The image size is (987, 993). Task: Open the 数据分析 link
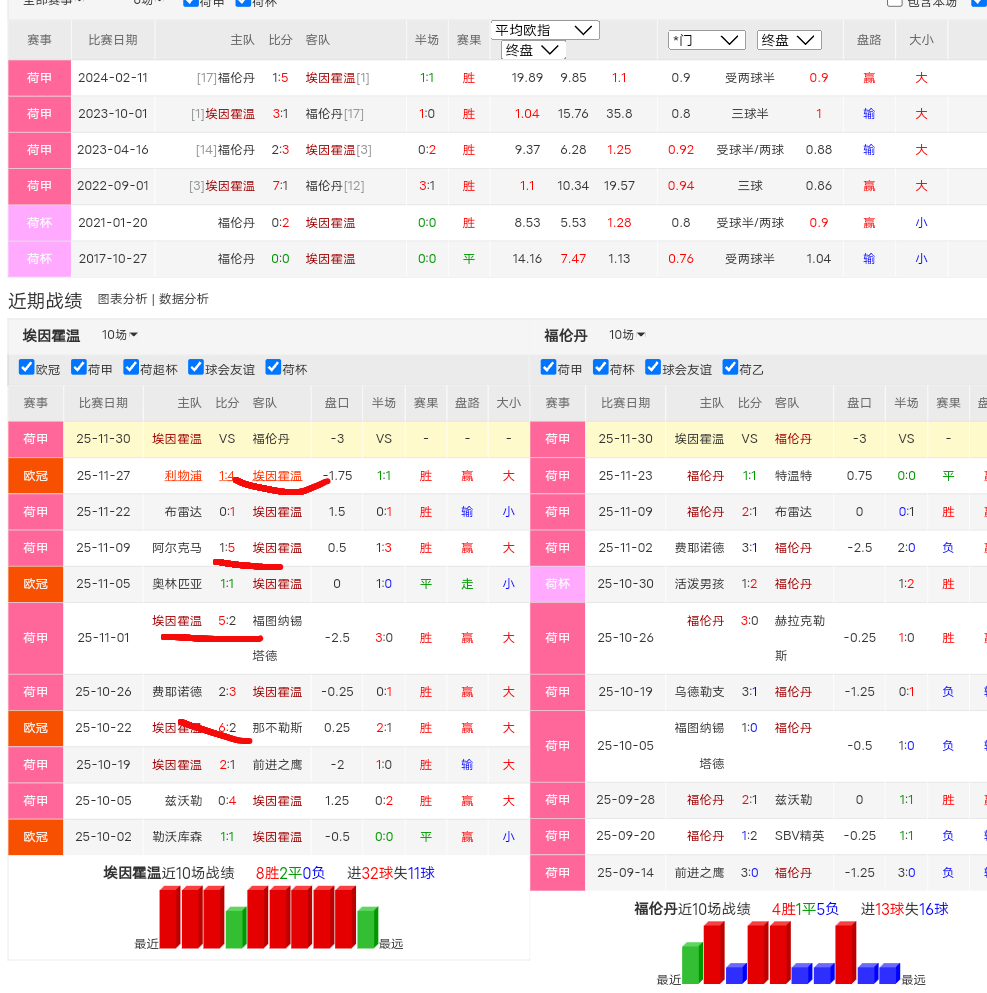pos(184,299)
